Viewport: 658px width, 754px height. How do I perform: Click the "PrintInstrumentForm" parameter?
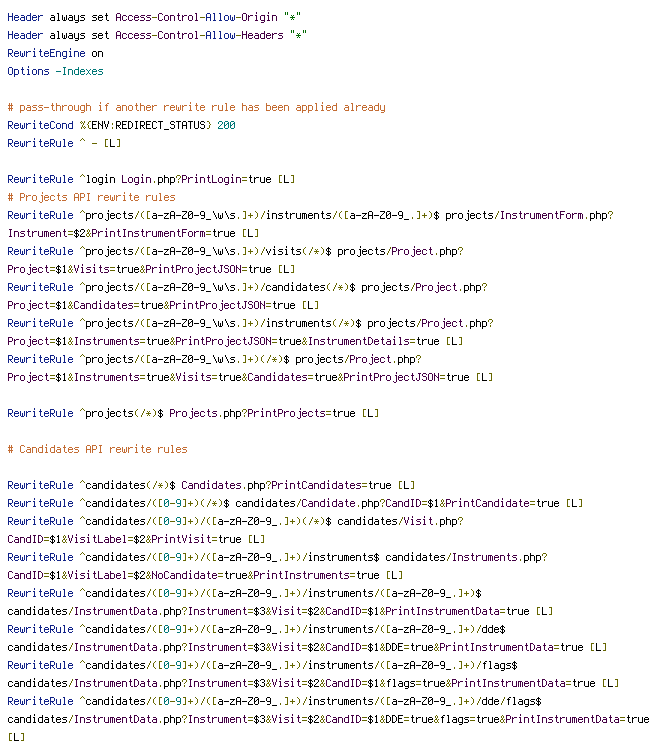[149, 233]
